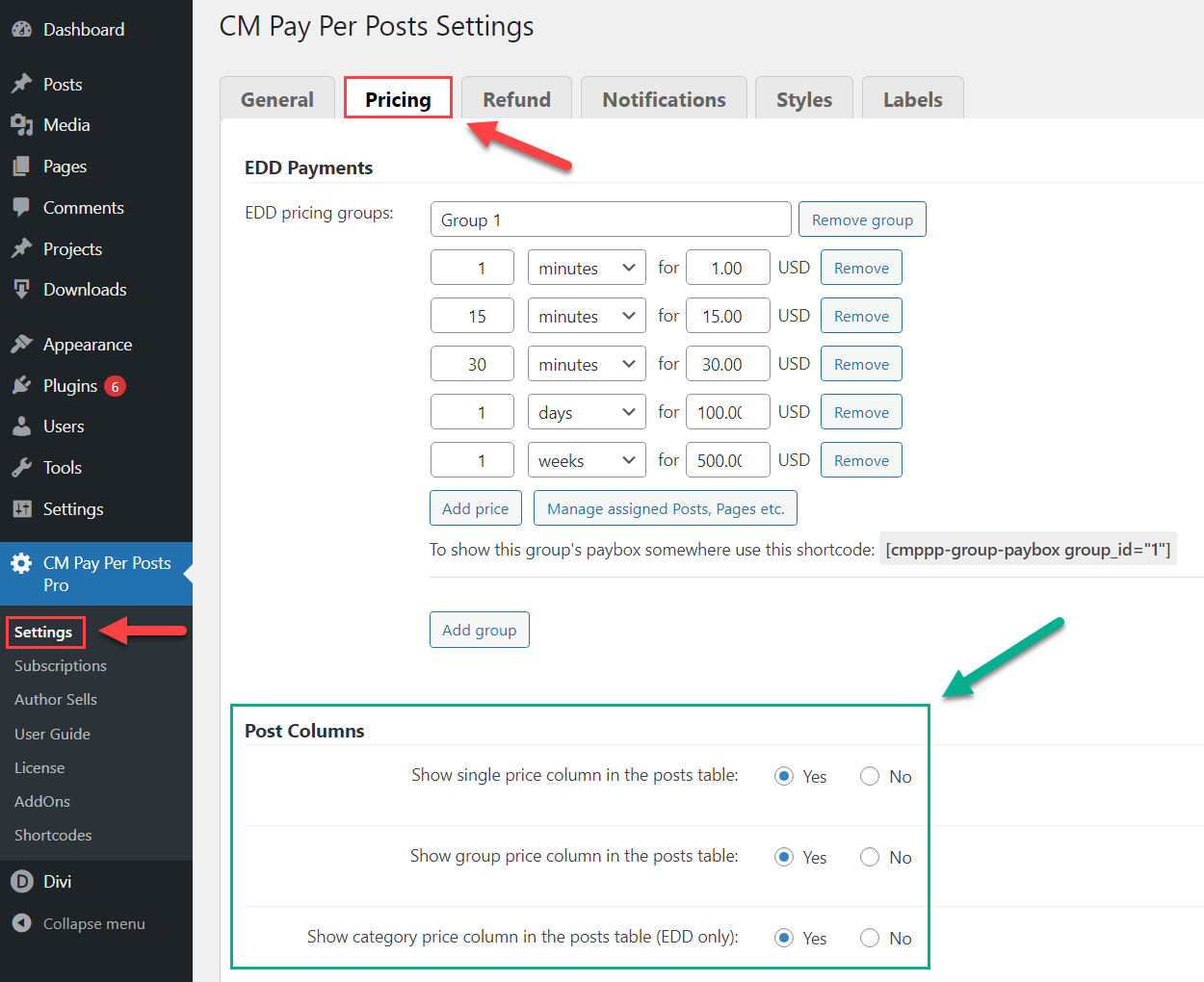Remove the 1.00 USD price row
Screen dimensions: 1204x982
pos(861,268)
